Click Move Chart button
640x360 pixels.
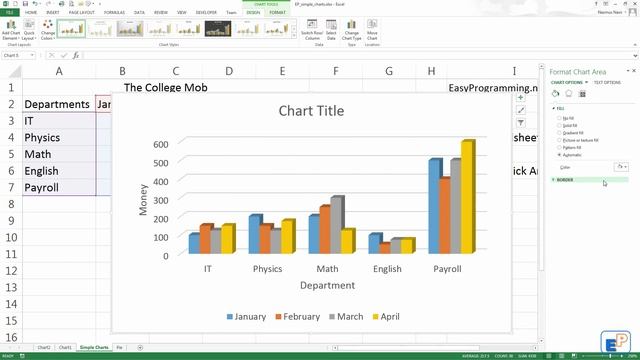(372, 30)
